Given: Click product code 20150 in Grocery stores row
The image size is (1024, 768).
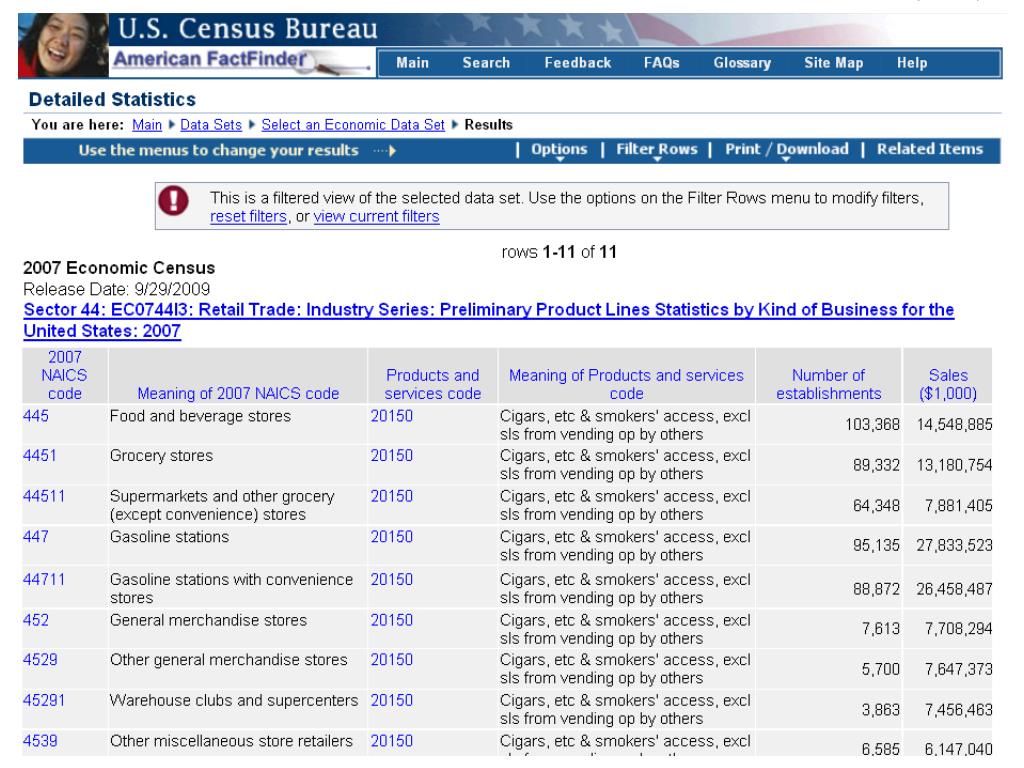Looking at the screenshot, I should (392, 455).
